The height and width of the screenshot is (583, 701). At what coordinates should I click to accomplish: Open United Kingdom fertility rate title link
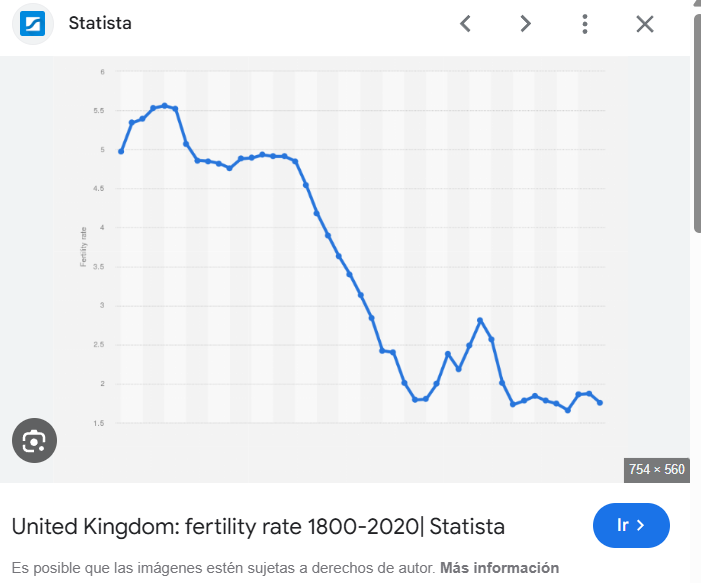[258, 526]
